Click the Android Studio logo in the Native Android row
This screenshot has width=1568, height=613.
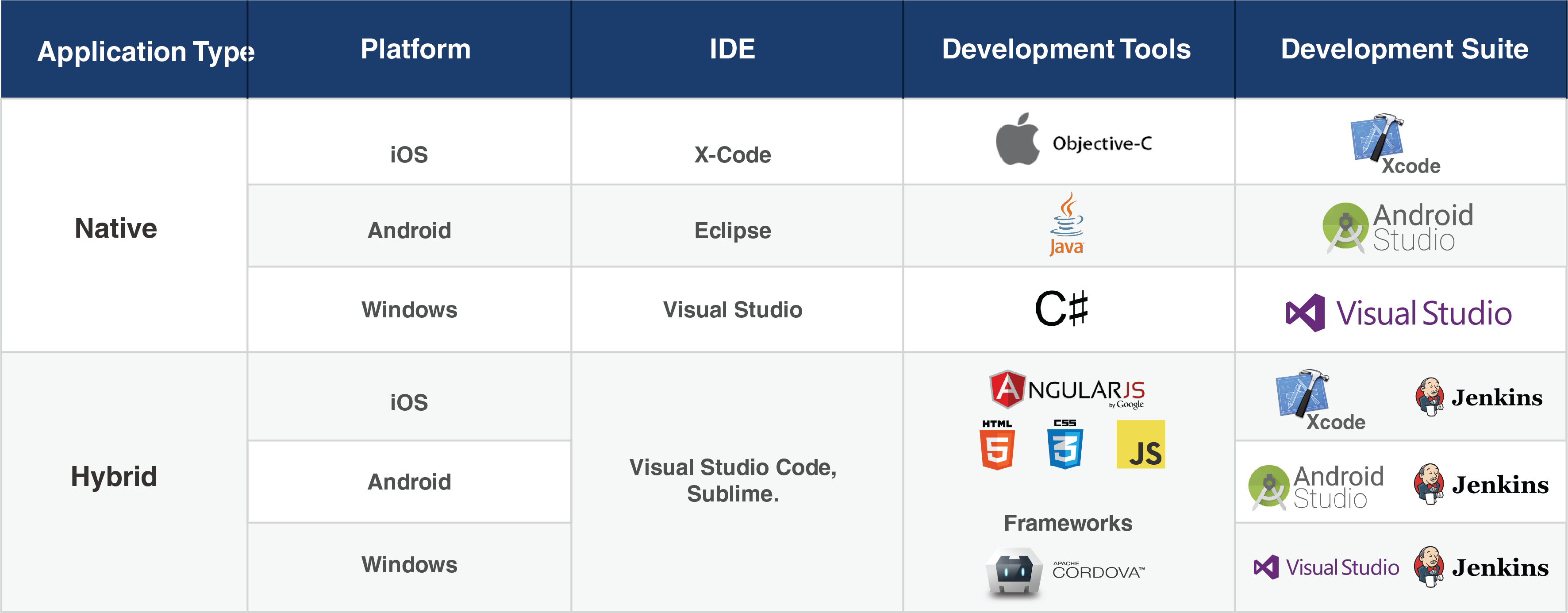coord(1398,227)
